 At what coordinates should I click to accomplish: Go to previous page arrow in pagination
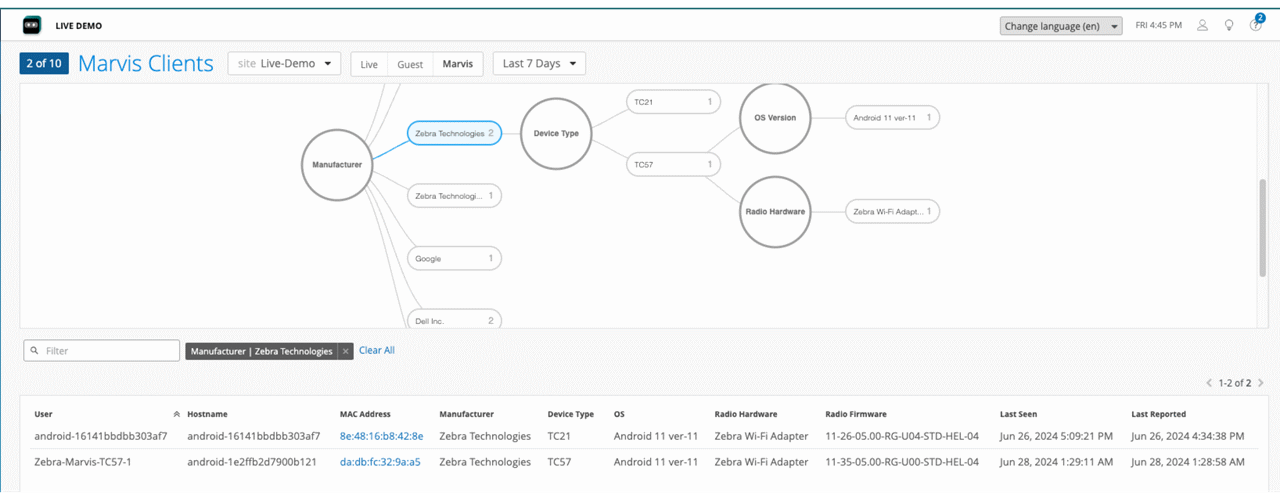(1209, 383)
